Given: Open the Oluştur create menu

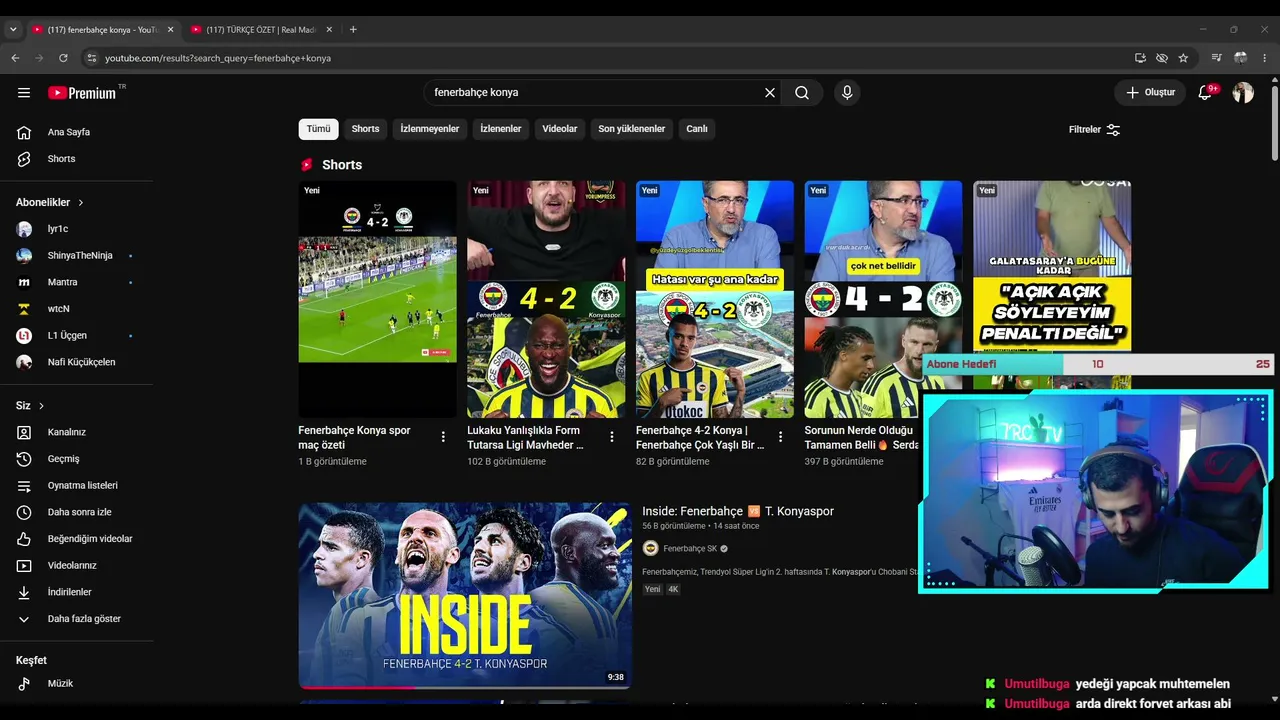Looking at the screenshot, I should point(1150,93).
